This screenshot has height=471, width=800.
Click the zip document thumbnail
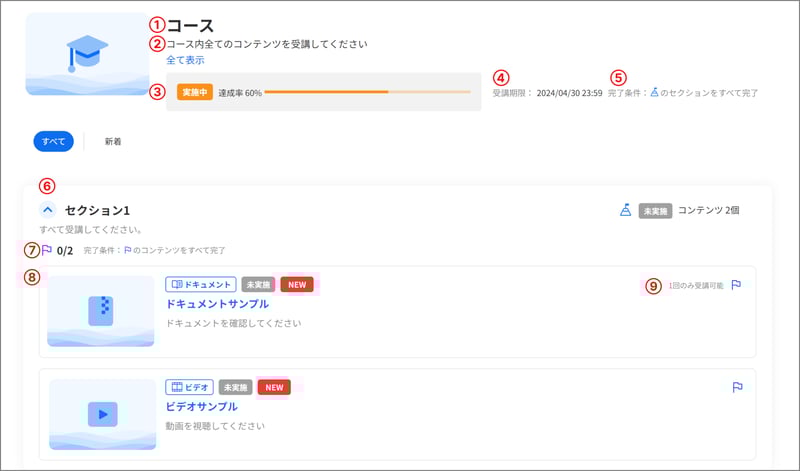(101, 311)
